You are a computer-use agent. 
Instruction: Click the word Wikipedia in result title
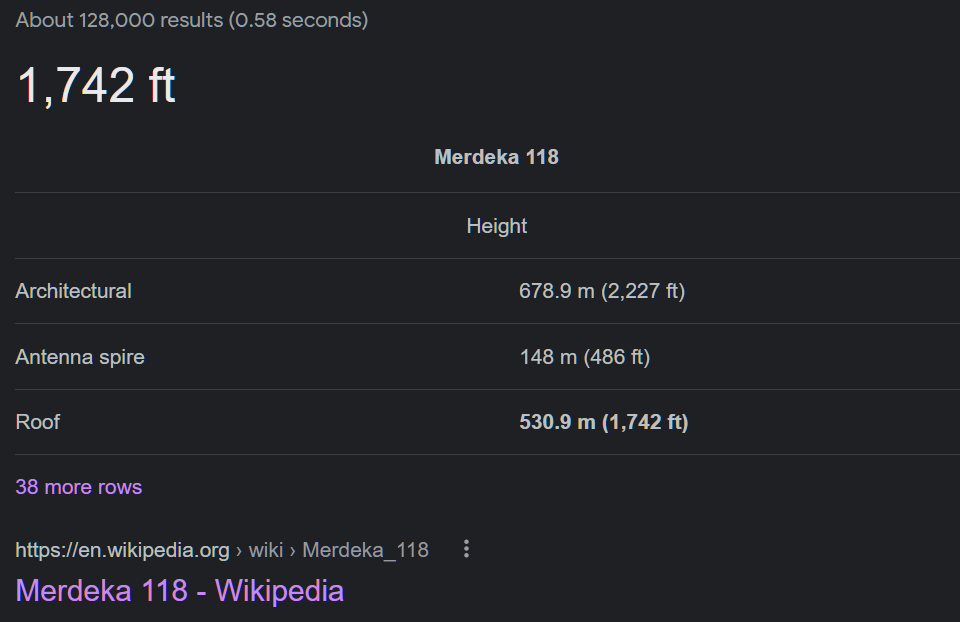[279, 591]
